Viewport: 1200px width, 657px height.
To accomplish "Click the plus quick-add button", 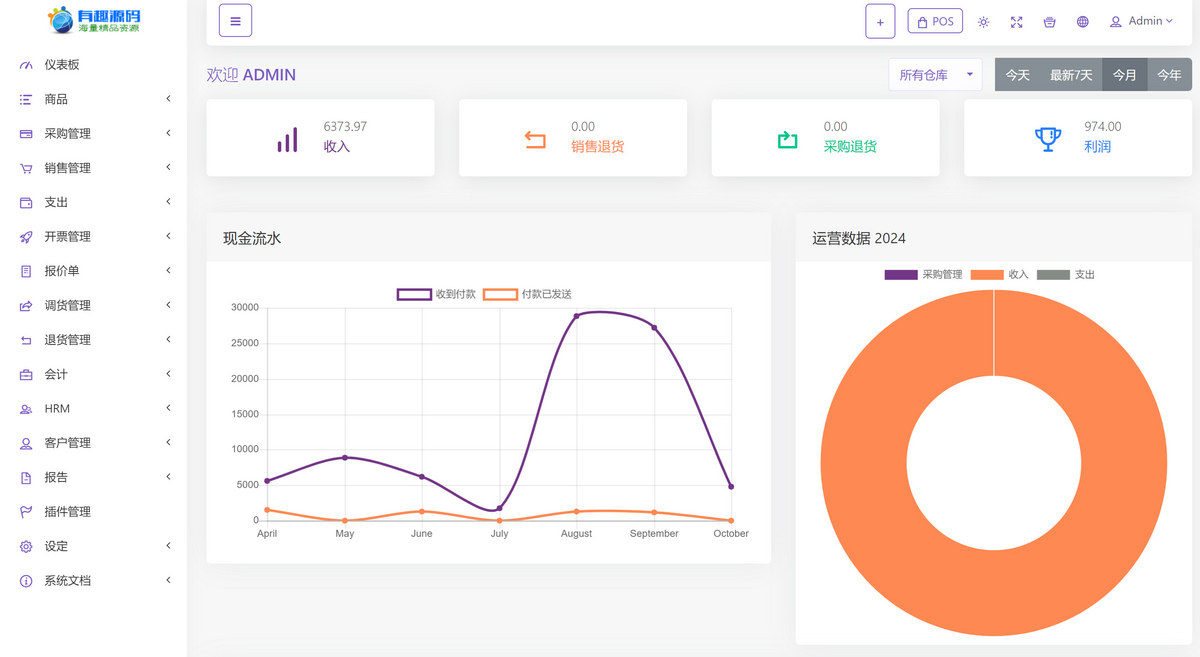I will click(x=880, y=21).
